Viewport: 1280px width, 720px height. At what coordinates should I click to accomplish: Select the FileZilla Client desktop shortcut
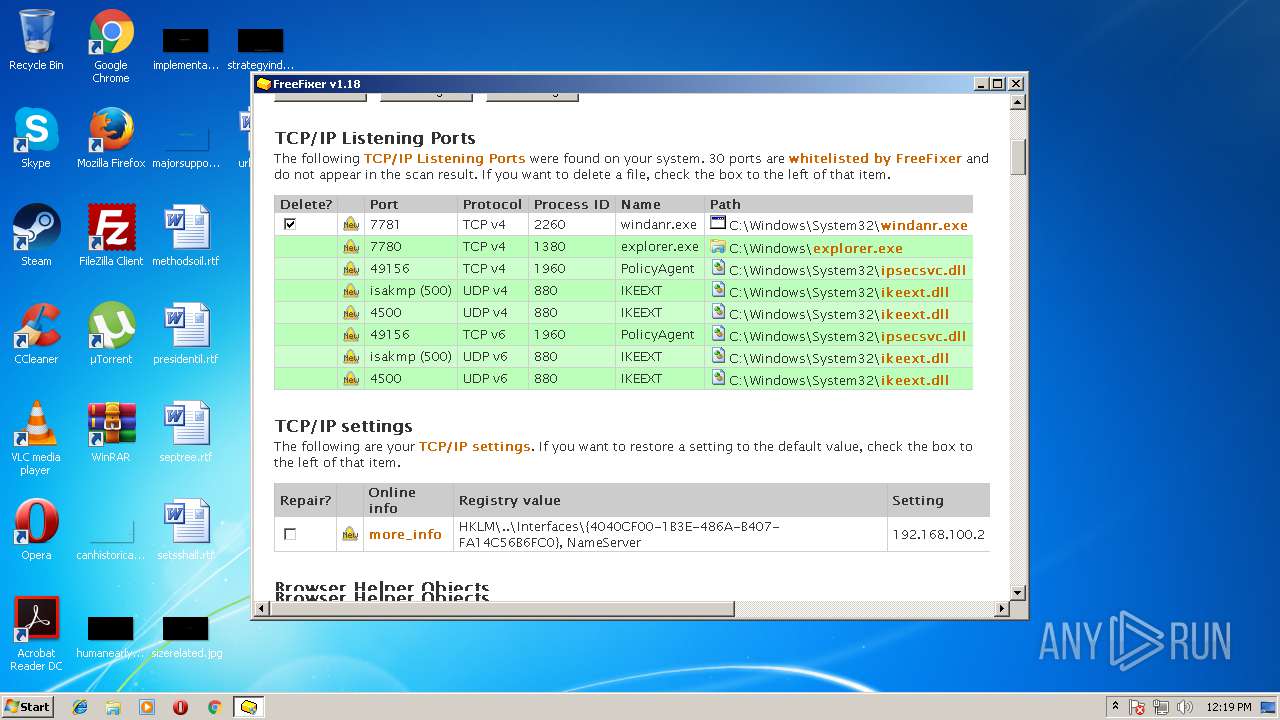coord(111,236)
